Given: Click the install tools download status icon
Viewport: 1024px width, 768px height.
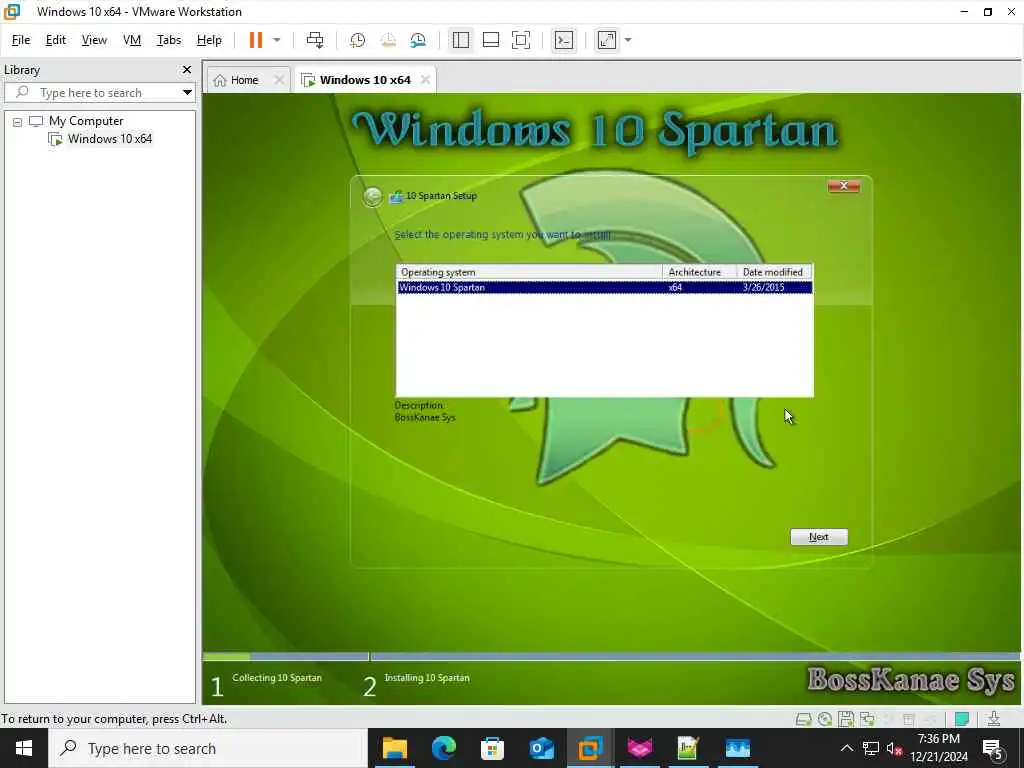Looking at the screenshot, I should click(x=994, y=719).
